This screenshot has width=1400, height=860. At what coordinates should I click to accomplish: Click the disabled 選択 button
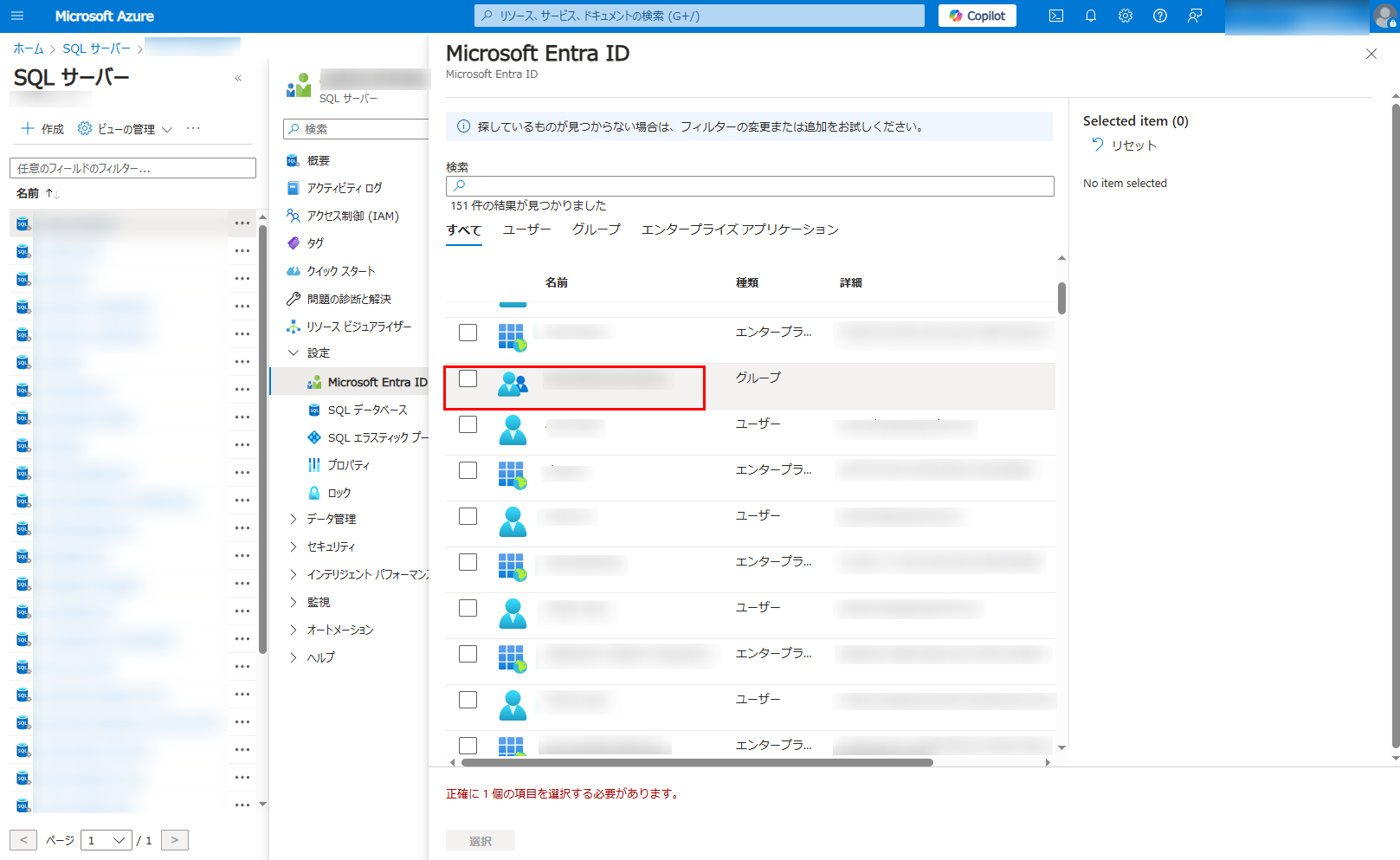pyautogui.click(x=481, y=841)
